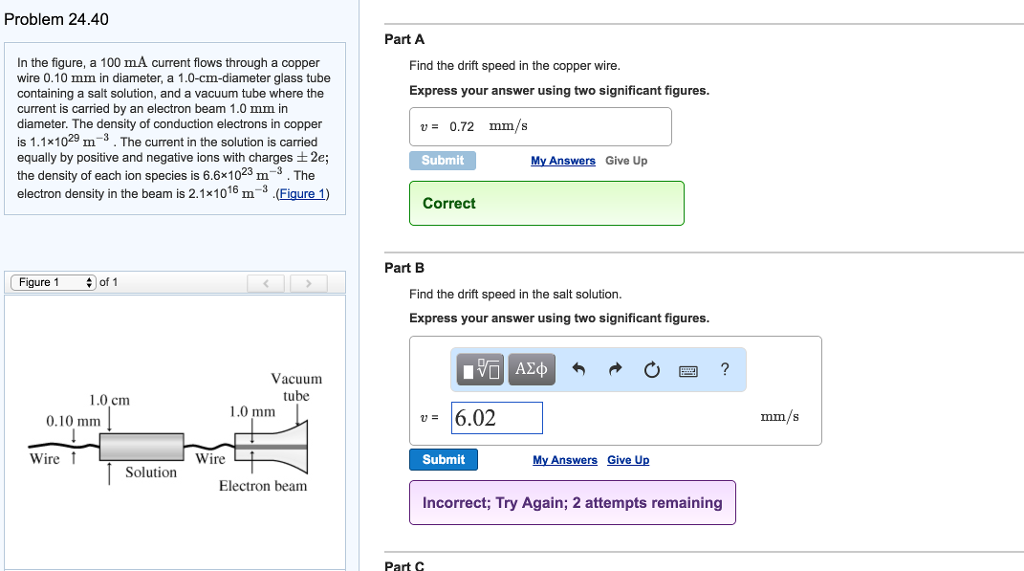Open the math templates (fraction/root) tool

coord(480,370)
